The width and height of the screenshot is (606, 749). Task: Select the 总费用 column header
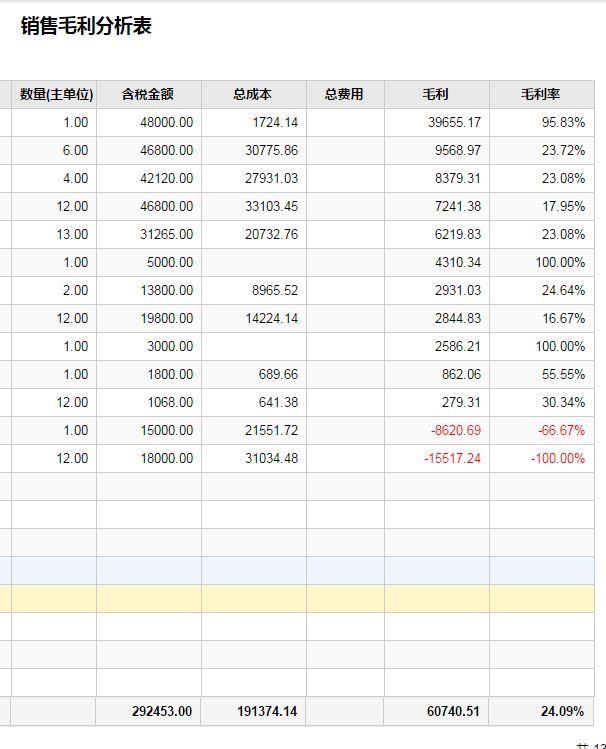(x=345, y=95)
